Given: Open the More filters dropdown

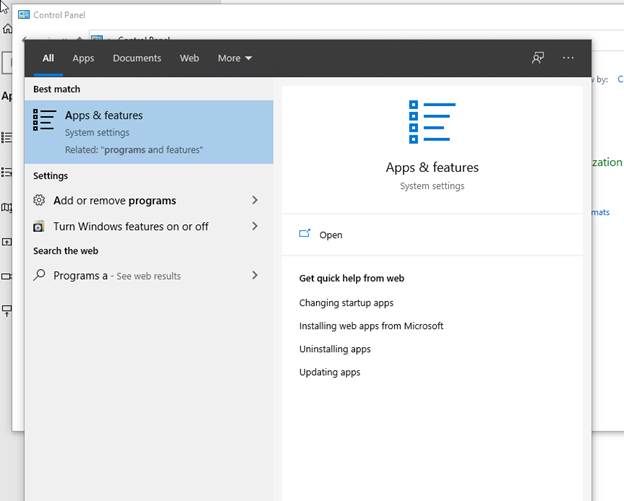Looking at the screenshot, I should coord(234,58).
